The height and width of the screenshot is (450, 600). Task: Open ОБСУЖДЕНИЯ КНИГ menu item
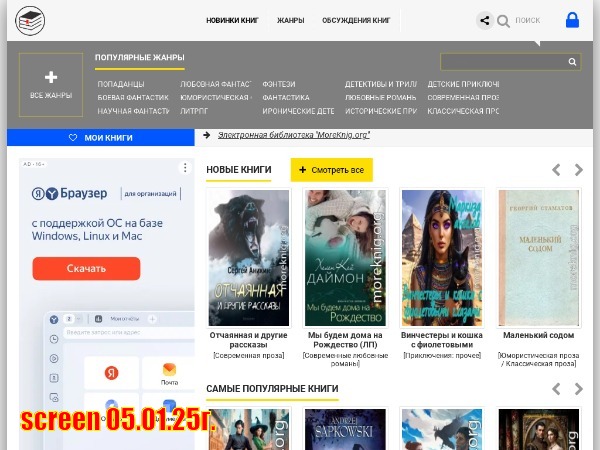tap(356, 20)
